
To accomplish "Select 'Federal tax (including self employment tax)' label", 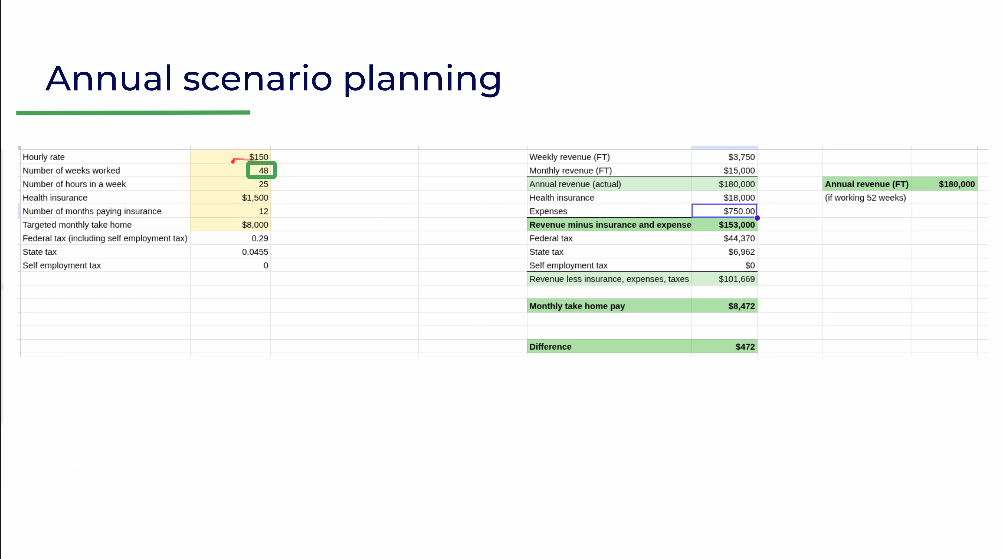I will (x=105, y=238).
